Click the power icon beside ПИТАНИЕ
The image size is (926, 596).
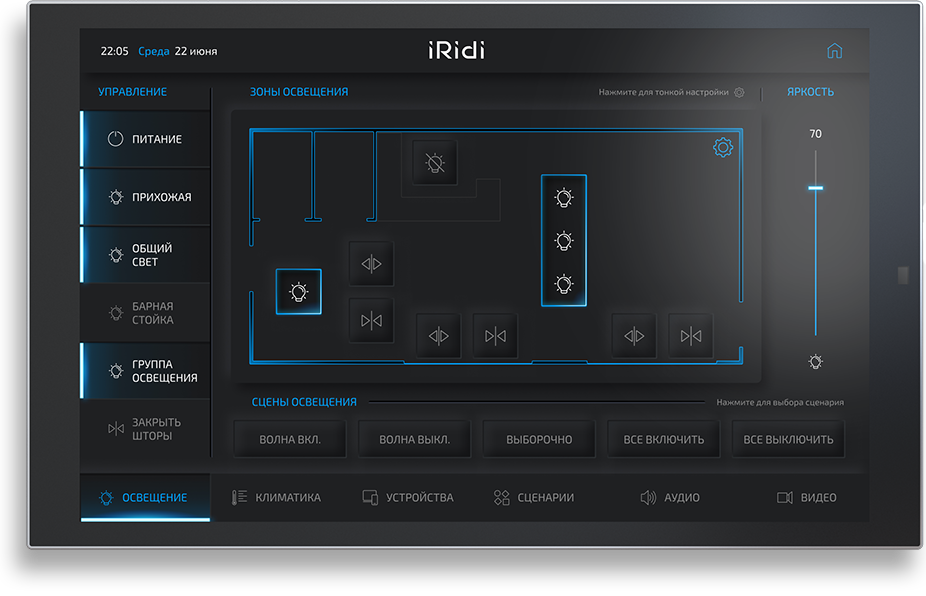[115, 139]
